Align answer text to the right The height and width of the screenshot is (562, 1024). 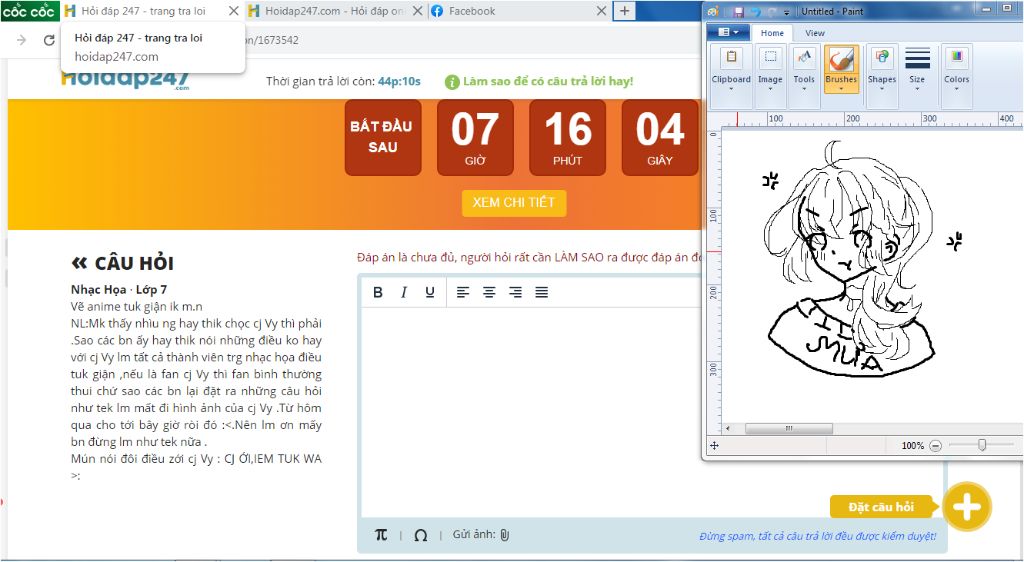click(x=515, y=292)
